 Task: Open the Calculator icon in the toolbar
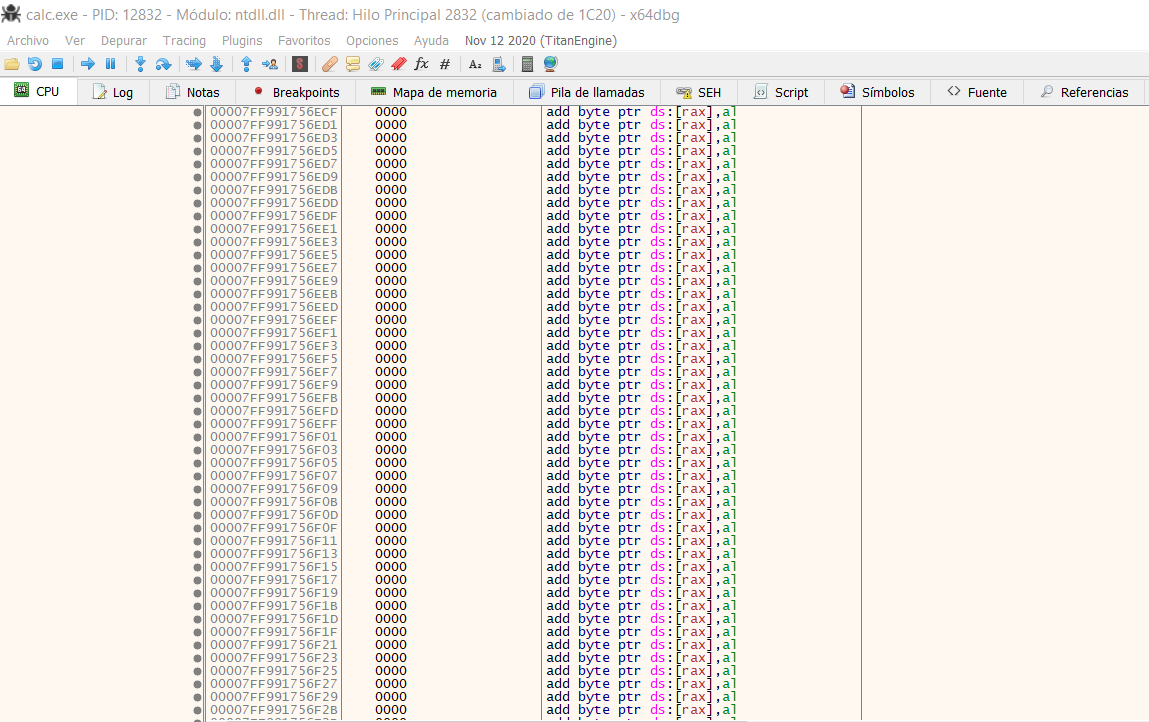[x=527, y=63]
